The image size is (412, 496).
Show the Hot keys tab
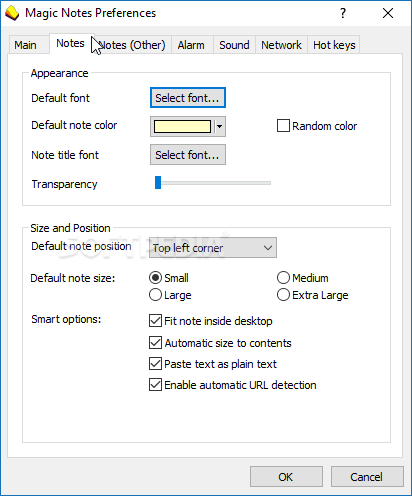pyautogui.click(x=334, y=45)
